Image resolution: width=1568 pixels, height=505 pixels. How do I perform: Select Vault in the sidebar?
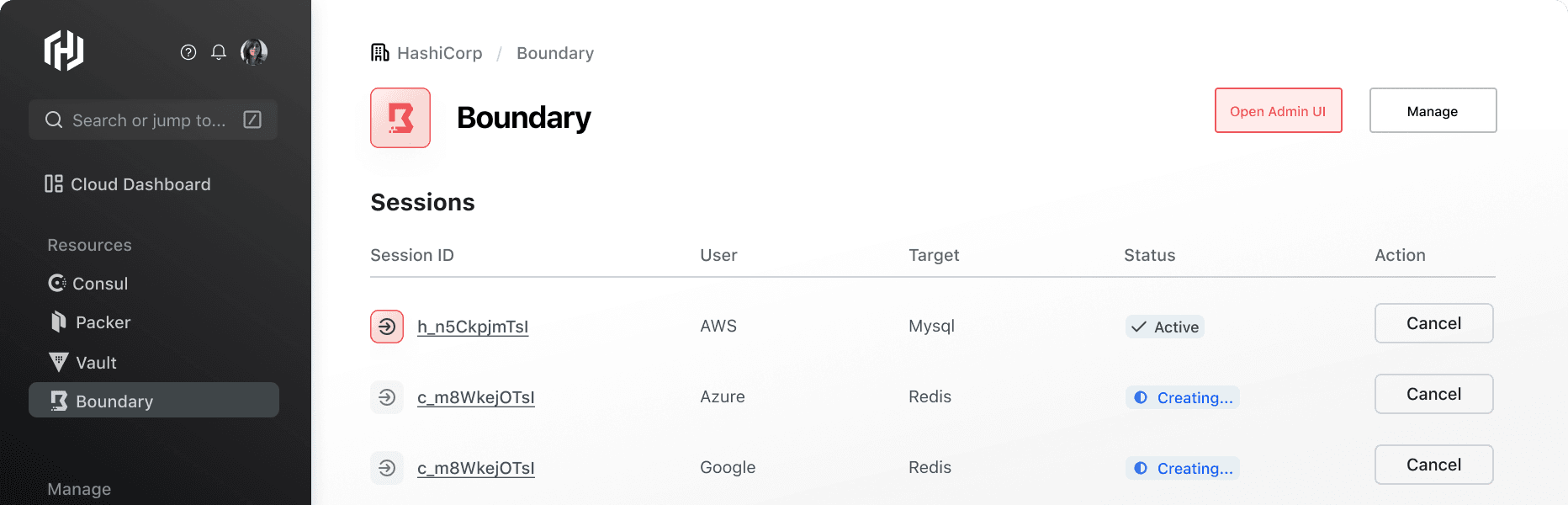click(82, 363)
